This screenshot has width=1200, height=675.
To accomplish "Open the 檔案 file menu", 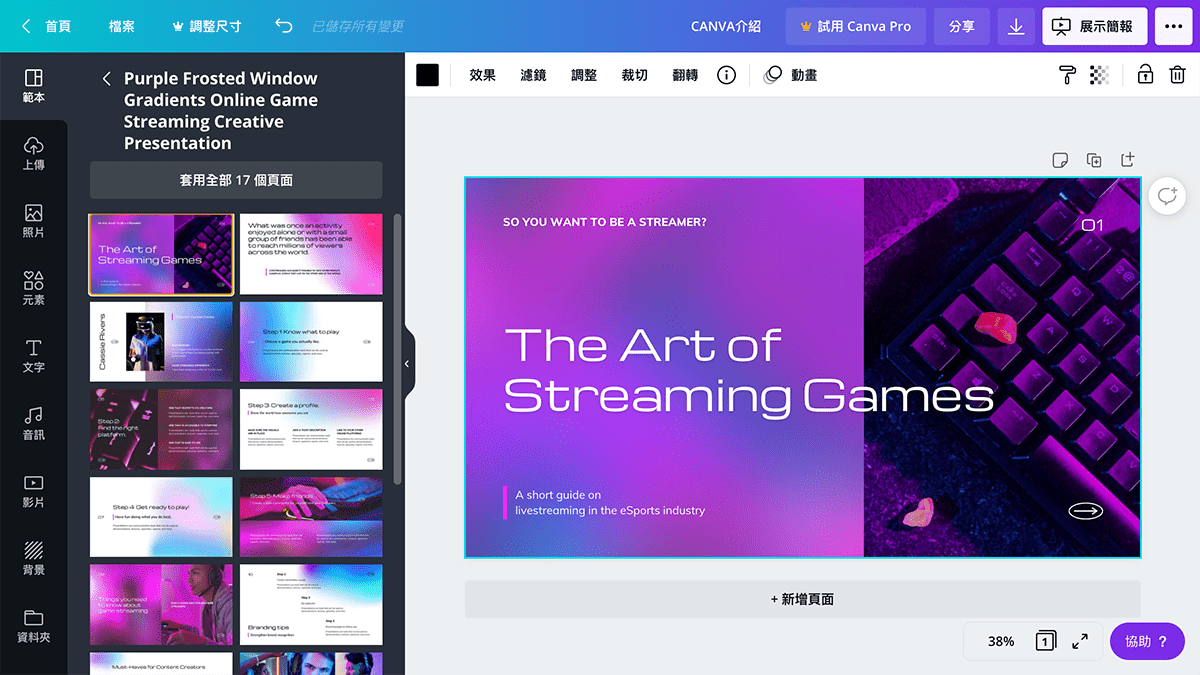I will point(121,27).
